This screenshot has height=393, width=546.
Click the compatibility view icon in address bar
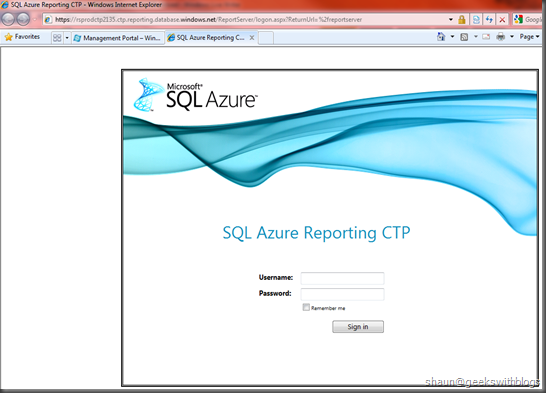pyautogui.click(x=476, y=20)
